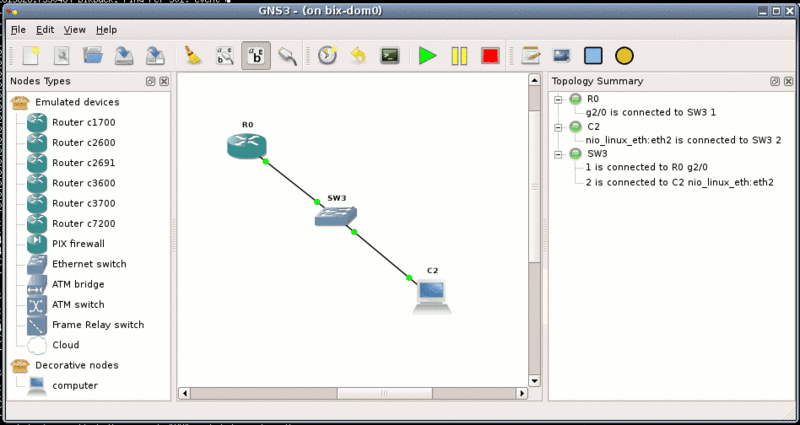Click the horizontal scrollbar thumb
Screen dimensions: 800x425
384,393
